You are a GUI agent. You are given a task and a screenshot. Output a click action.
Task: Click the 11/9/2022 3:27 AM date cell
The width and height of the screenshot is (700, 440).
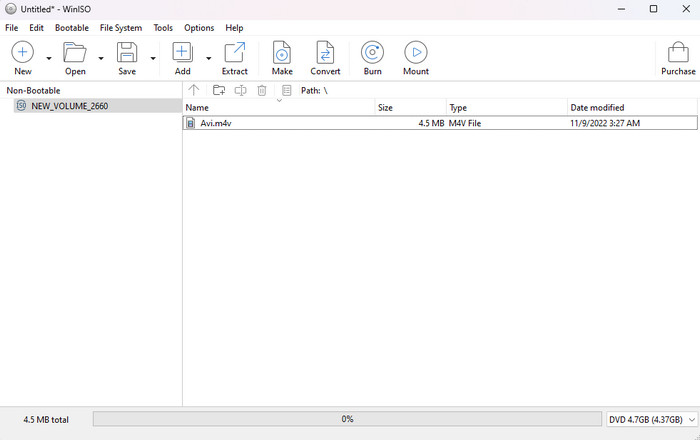click(605, 123)
